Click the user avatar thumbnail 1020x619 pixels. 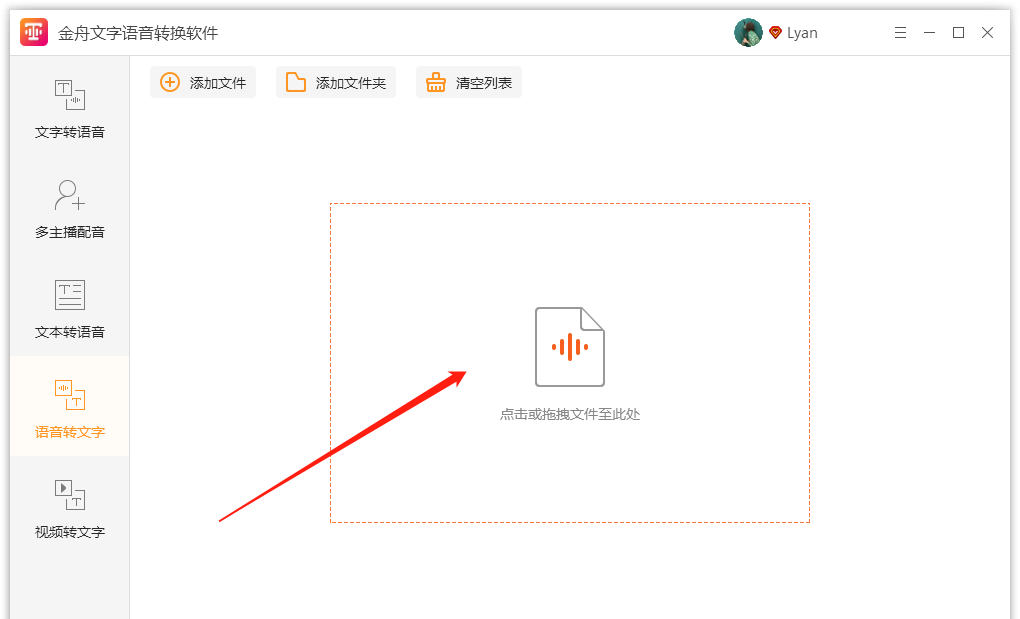748,31
